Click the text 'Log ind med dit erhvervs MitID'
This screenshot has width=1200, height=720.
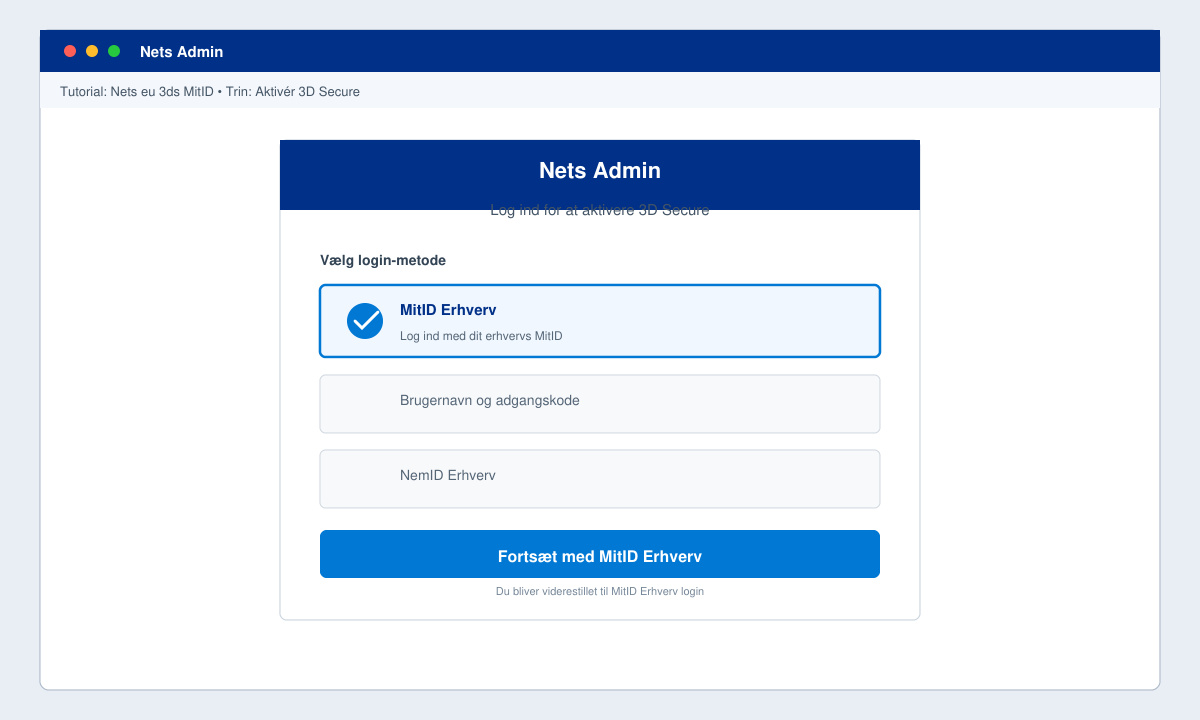click(x=481, y=336)
